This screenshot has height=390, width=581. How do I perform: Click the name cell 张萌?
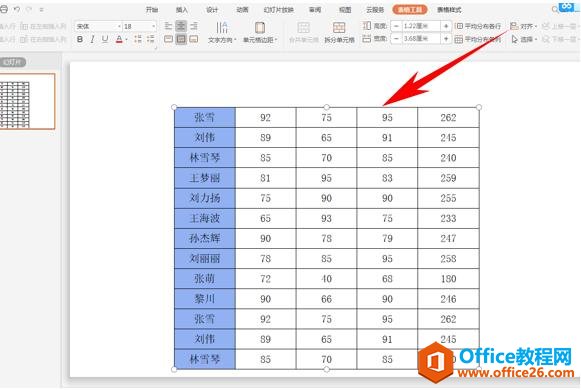[205, 279]
